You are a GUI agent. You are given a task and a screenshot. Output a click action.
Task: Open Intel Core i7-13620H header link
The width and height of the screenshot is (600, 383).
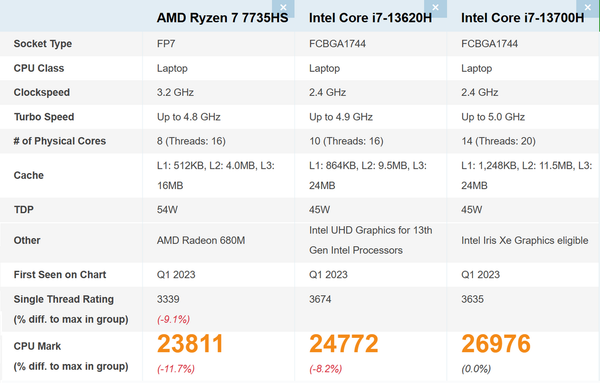coord(370,18)
